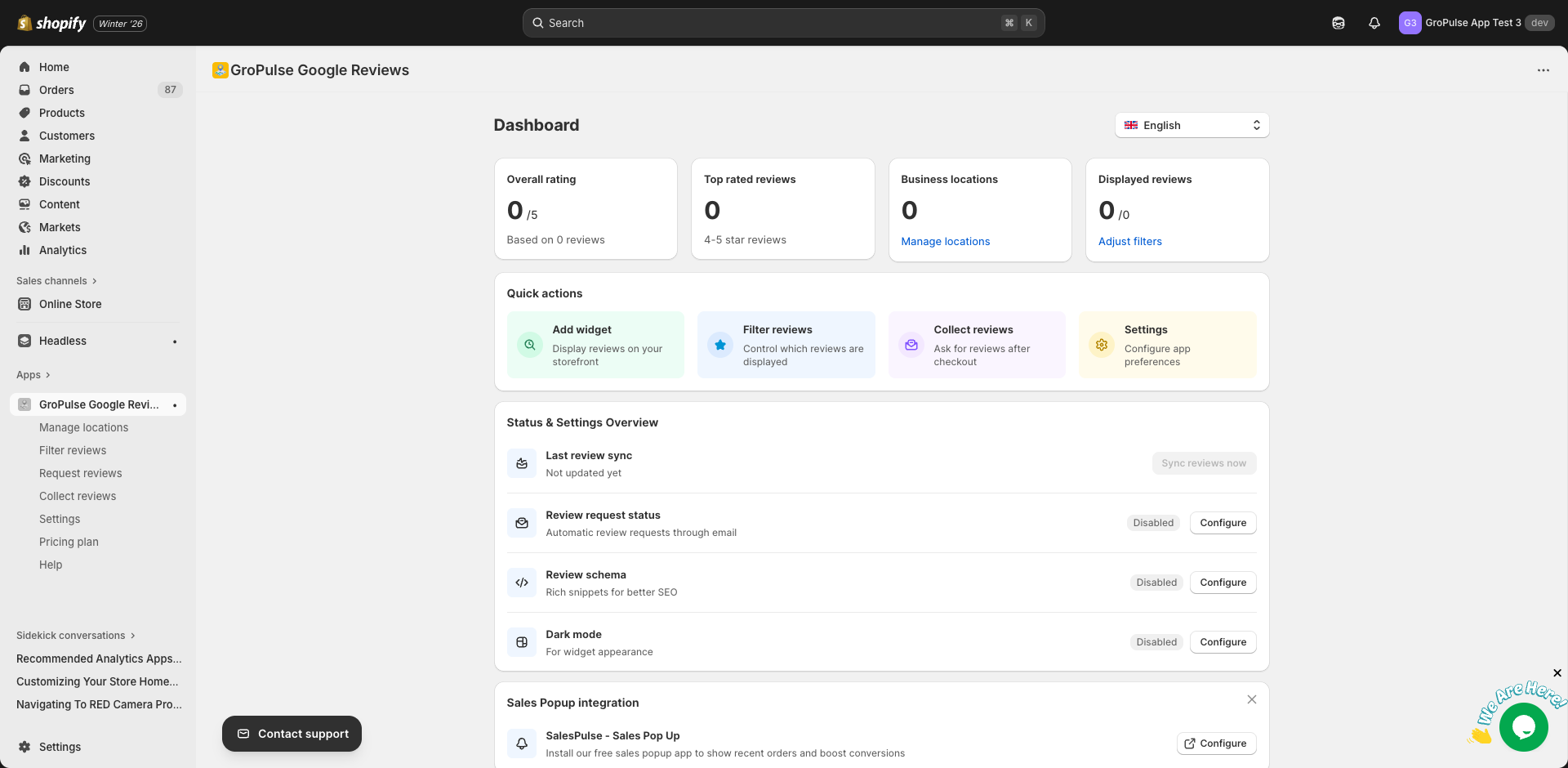Open the Collect reviews quick action
Viewport: 1568px width, 768px height.
click(x=976, y=344)
